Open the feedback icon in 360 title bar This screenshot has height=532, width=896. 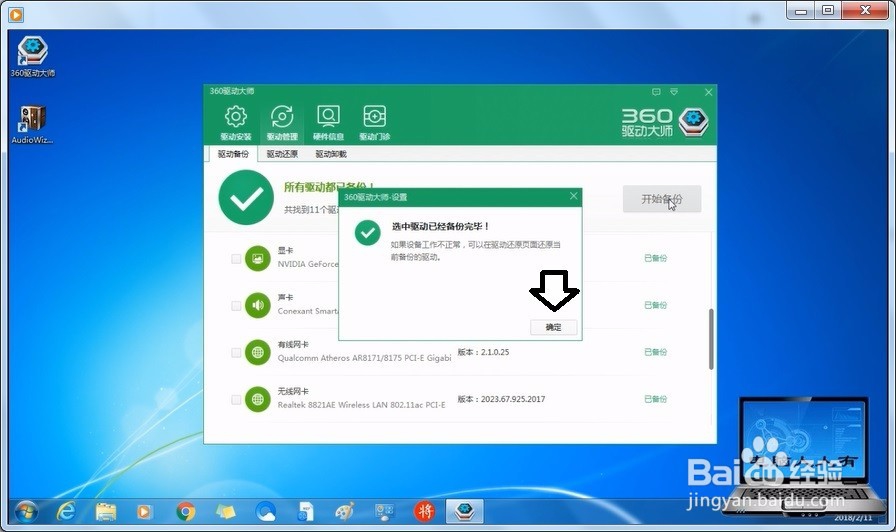click(656, 91)
